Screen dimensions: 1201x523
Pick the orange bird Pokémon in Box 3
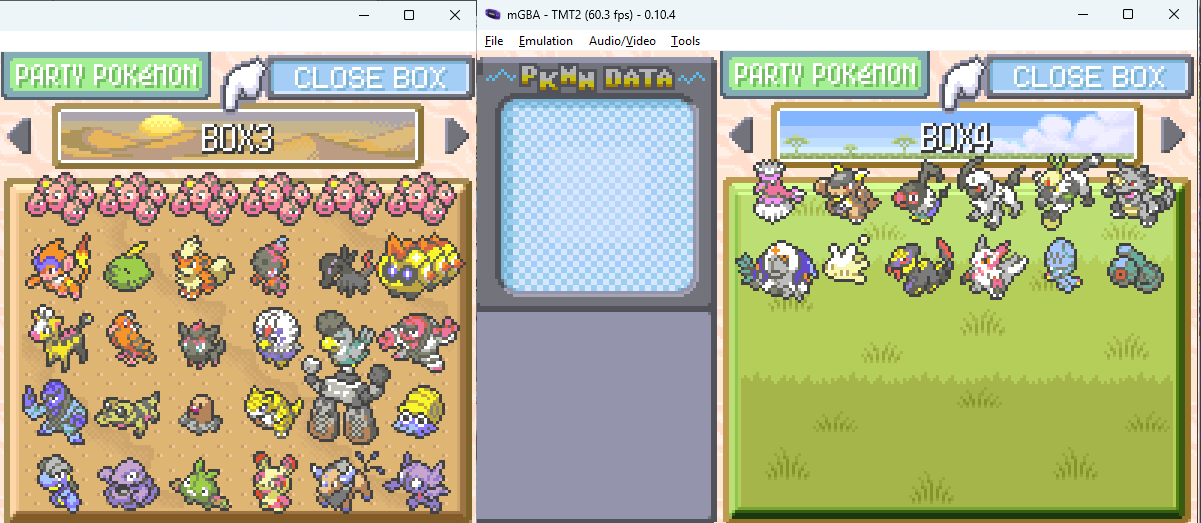click(130, 338)
